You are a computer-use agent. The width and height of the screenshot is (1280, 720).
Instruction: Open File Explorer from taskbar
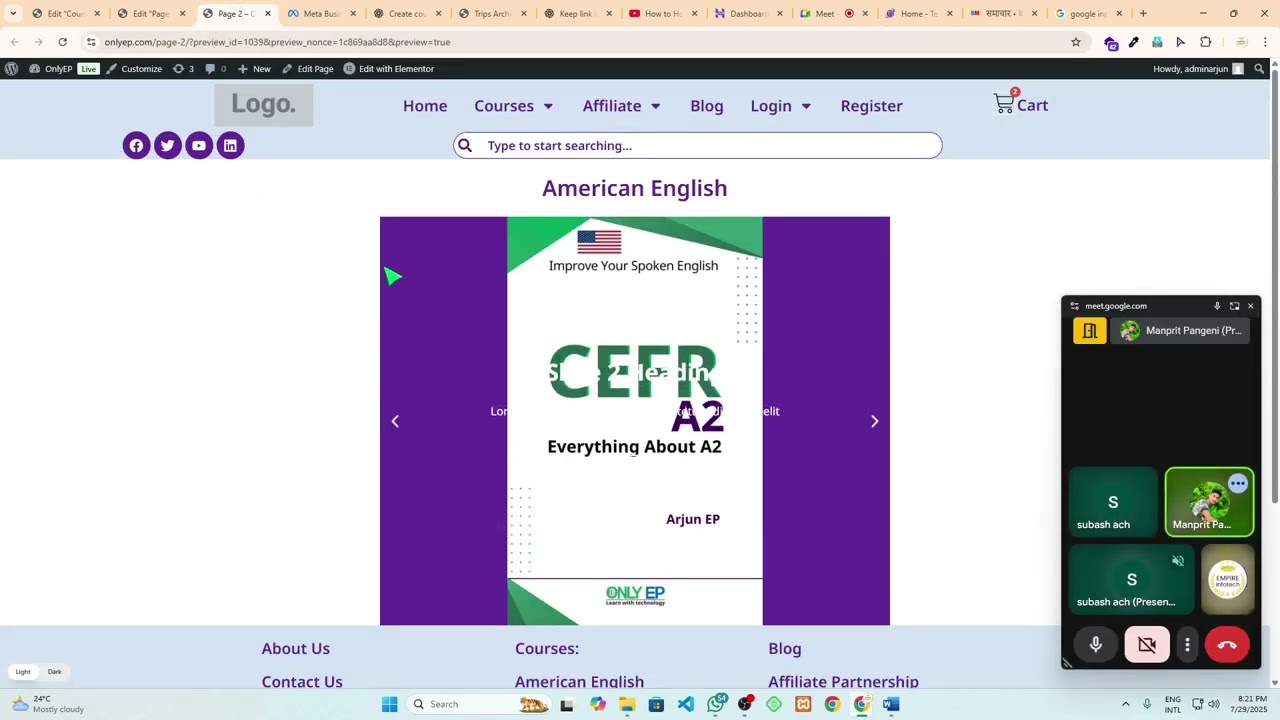pos(627,704)
